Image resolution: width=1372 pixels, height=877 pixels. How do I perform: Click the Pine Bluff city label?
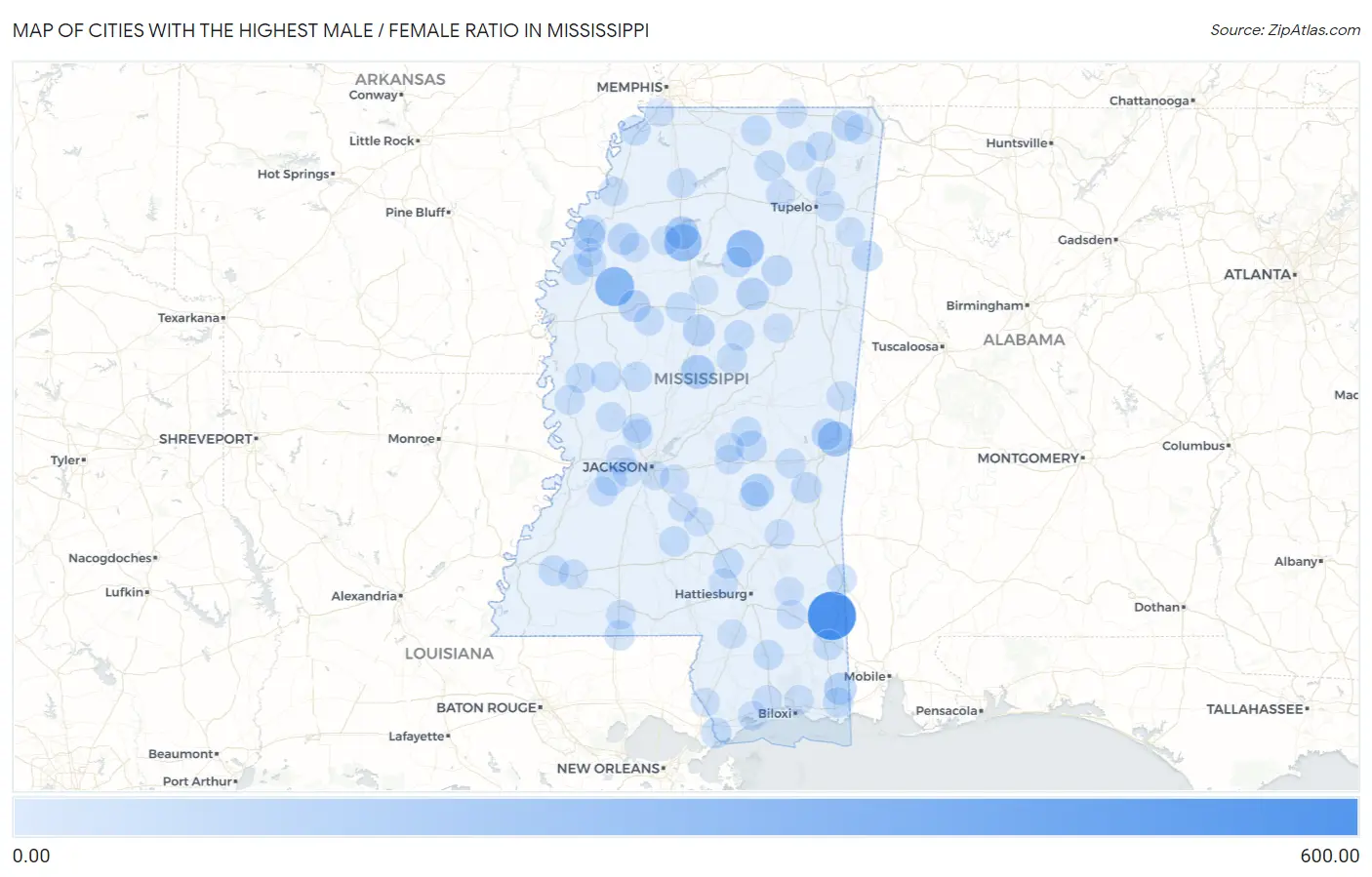click(415, 212)
